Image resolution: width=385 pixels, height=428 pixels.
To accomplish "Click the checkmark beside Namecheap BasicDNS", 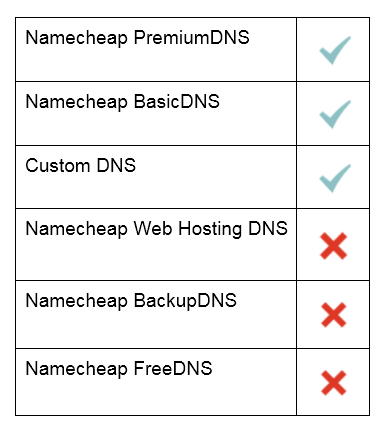I will (335, 114).
